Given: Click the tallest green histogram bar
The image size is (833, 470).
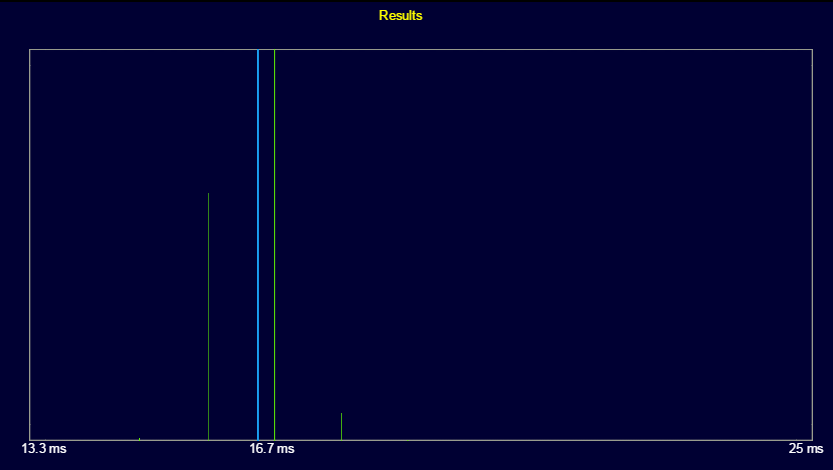Looking at the screenshot, I should pyautogui.click(x=275, y=245).
